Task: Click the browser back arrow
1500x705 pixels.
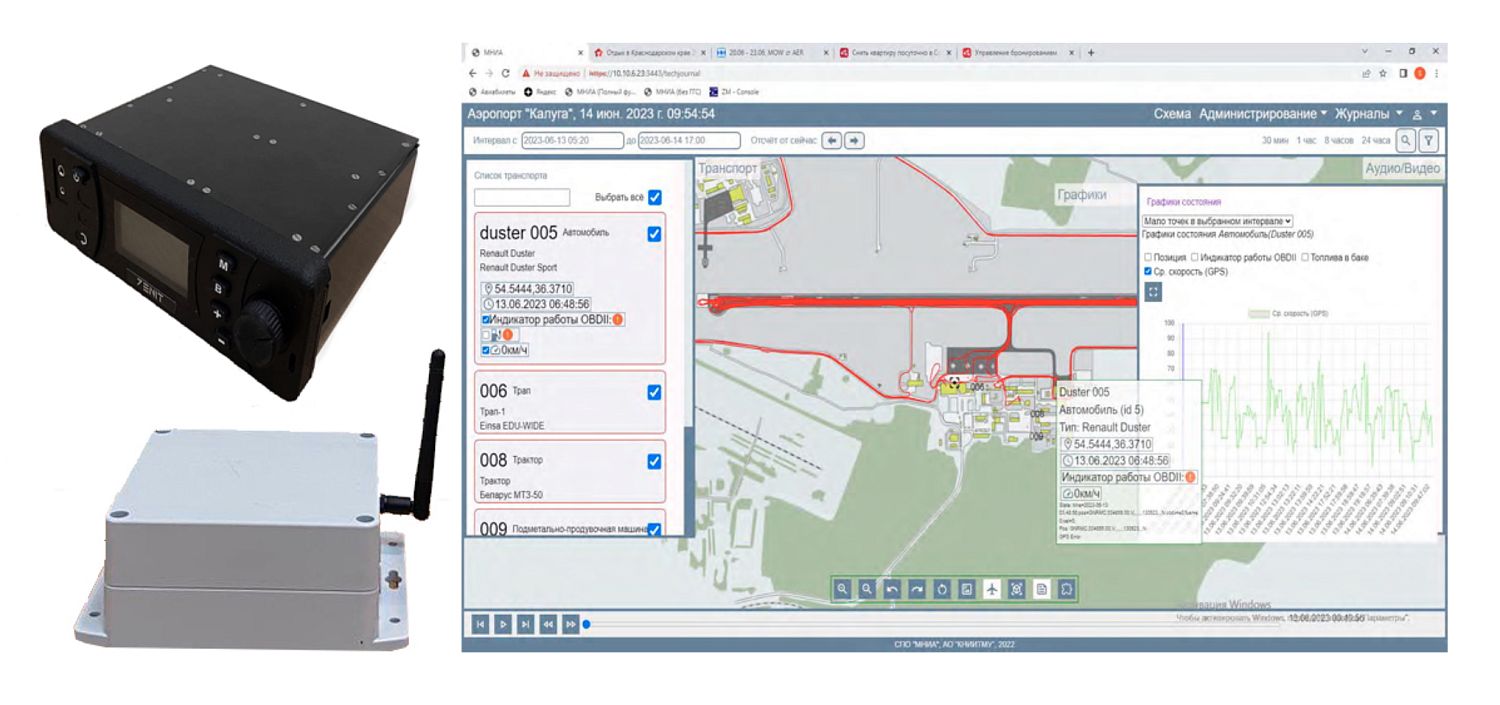Action: (x=474, y=73)
